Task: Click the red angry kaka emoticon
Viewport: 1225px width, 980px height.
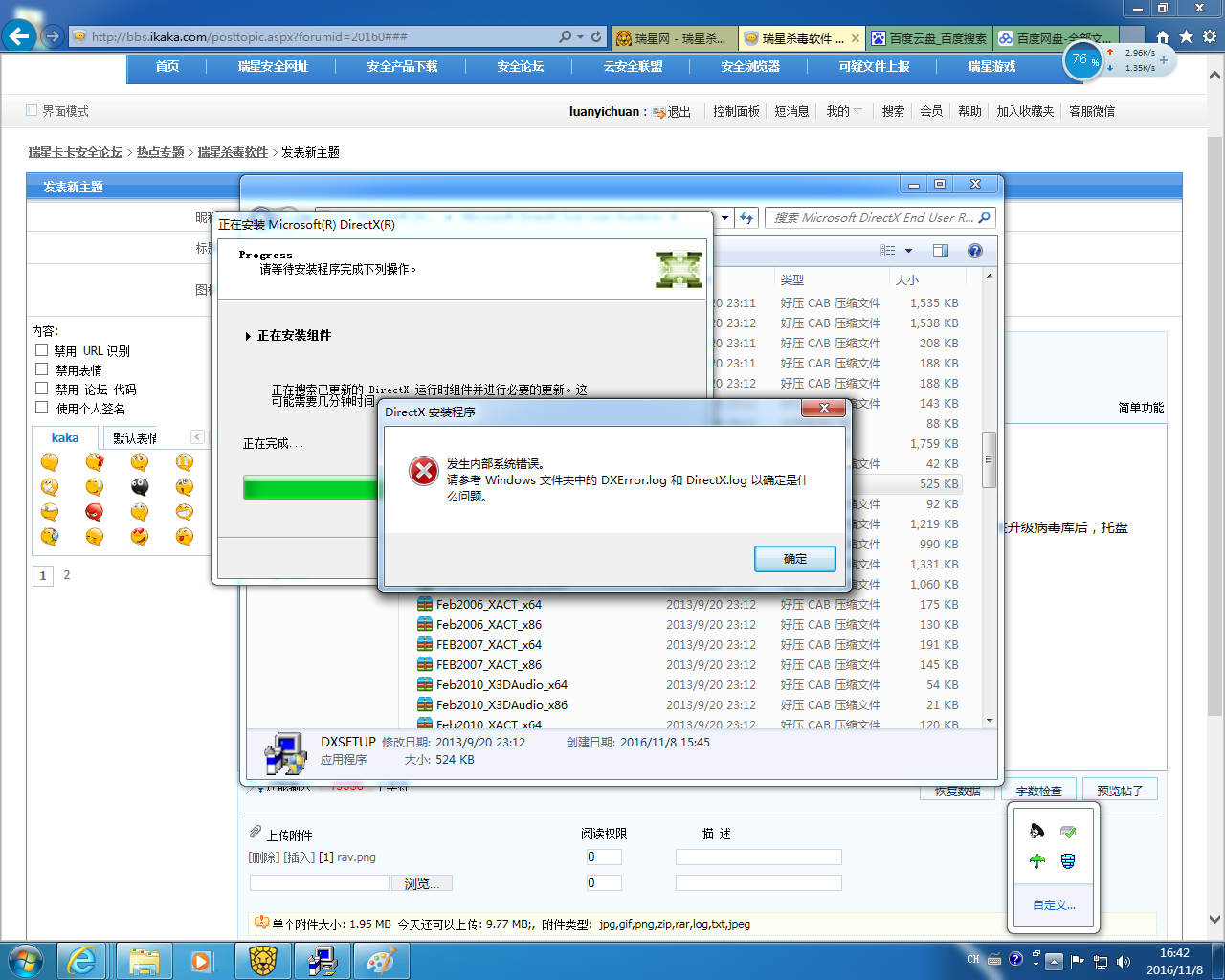Action: 95,512
